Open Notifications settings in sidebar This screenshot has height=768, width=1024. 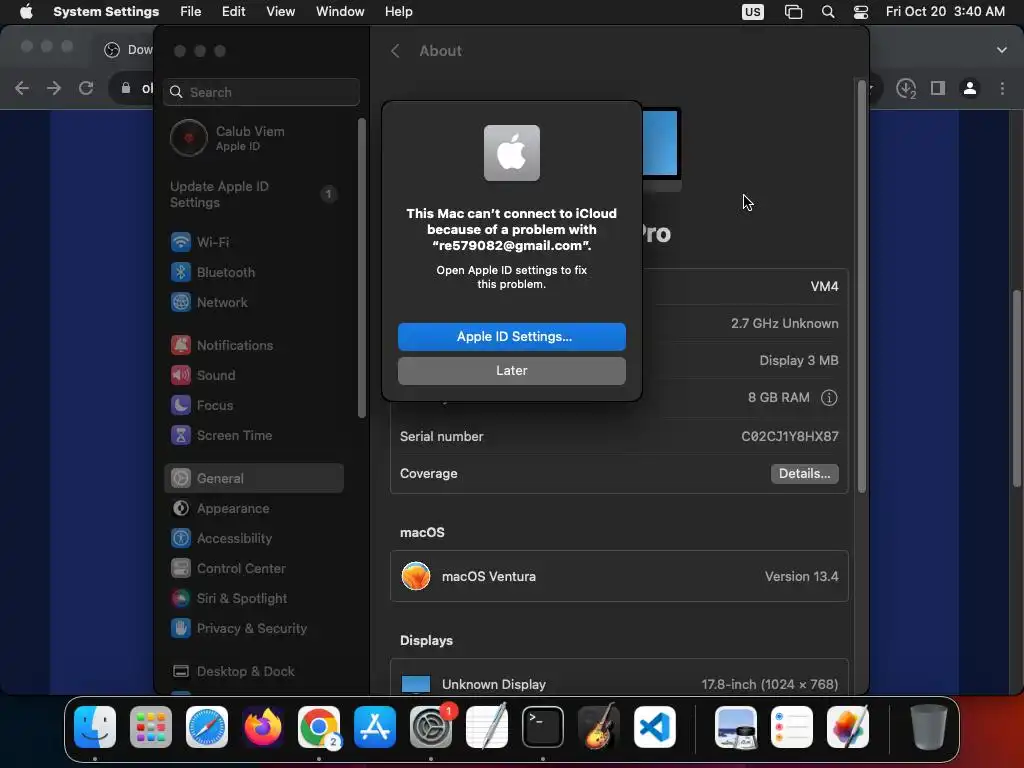(253, 345)
